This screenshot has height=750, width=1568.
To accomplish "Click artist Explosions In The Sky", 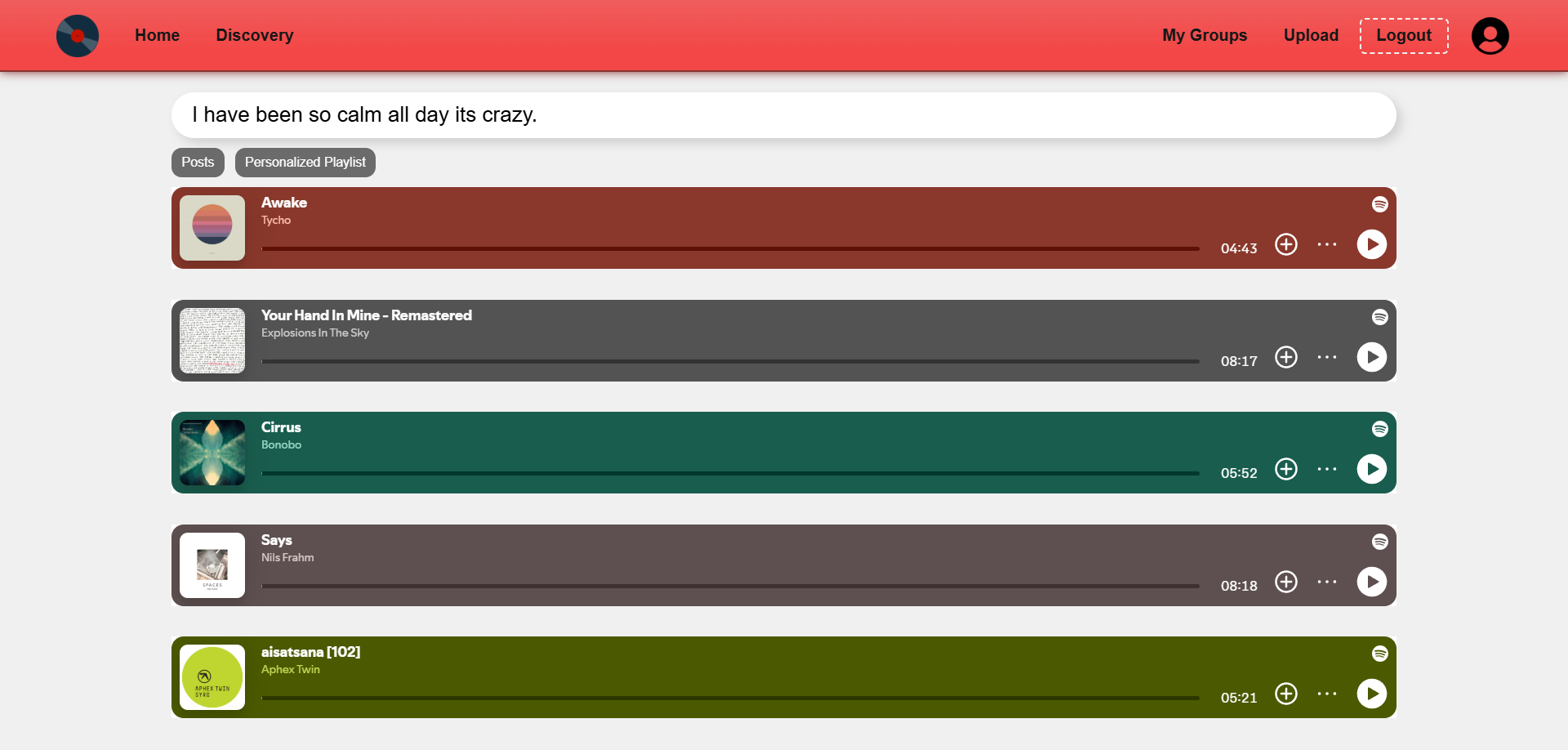I will click(315, 333).
